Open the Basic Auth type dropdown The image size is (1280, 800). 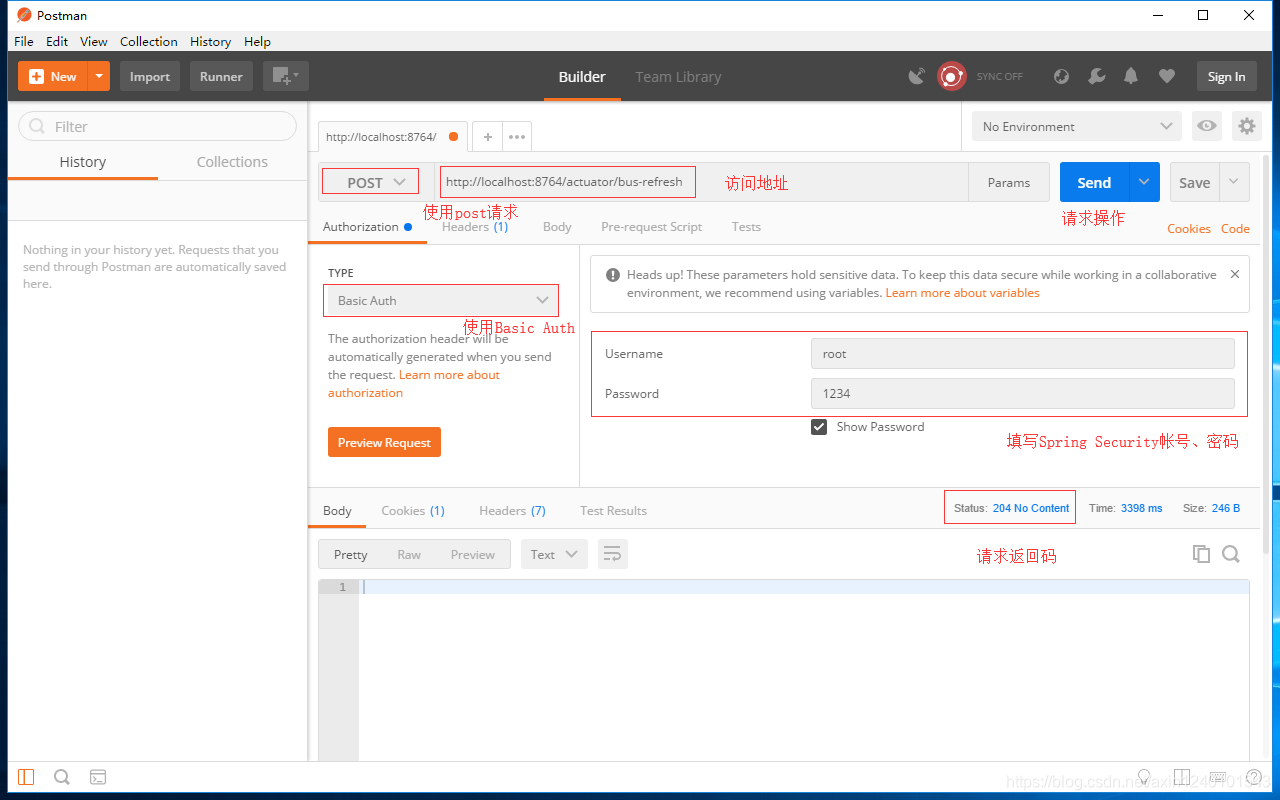click(441, 300)
